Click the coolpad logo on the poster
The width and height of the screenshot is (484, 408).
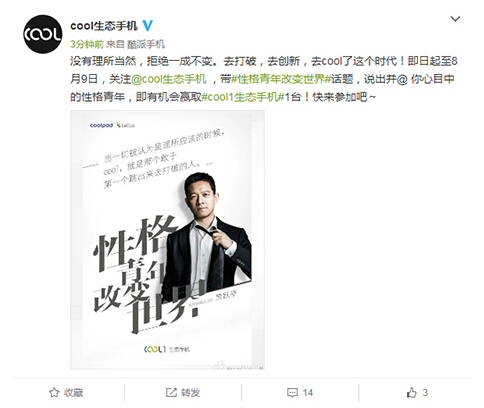(101, 125)
